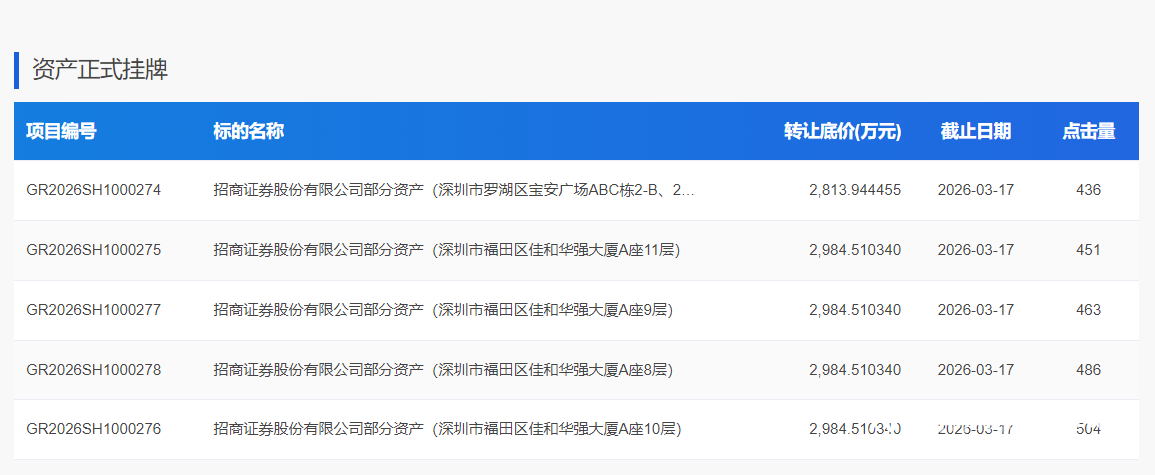Screen dimensions: 1155x475
Task: Open project number GR2026SH1000276
Action: pos(93,429)
